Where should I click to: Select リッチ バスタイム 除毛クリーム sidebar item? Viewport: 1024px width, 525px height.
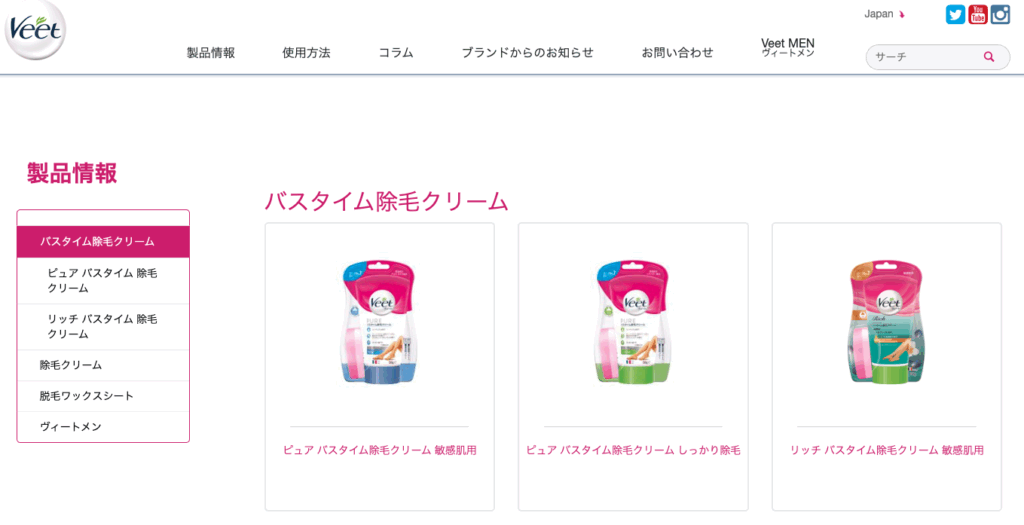[103, 326]
